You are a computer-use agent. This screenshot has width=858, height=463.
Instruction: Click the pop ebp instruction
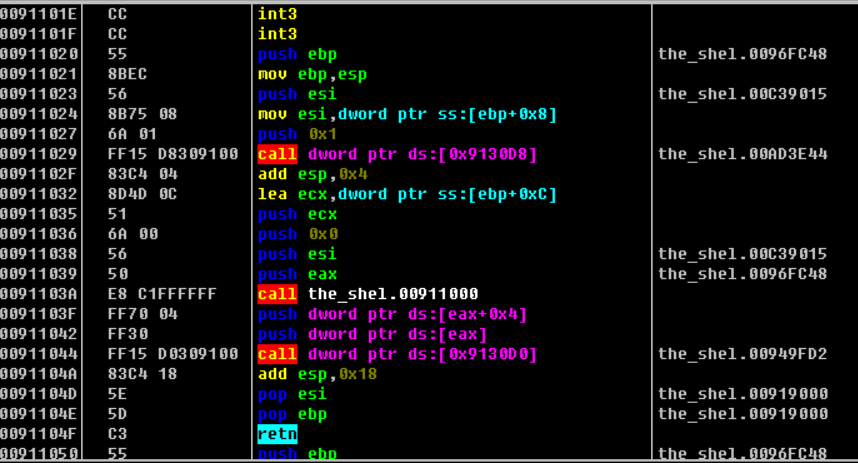click(x=292, y=414)
